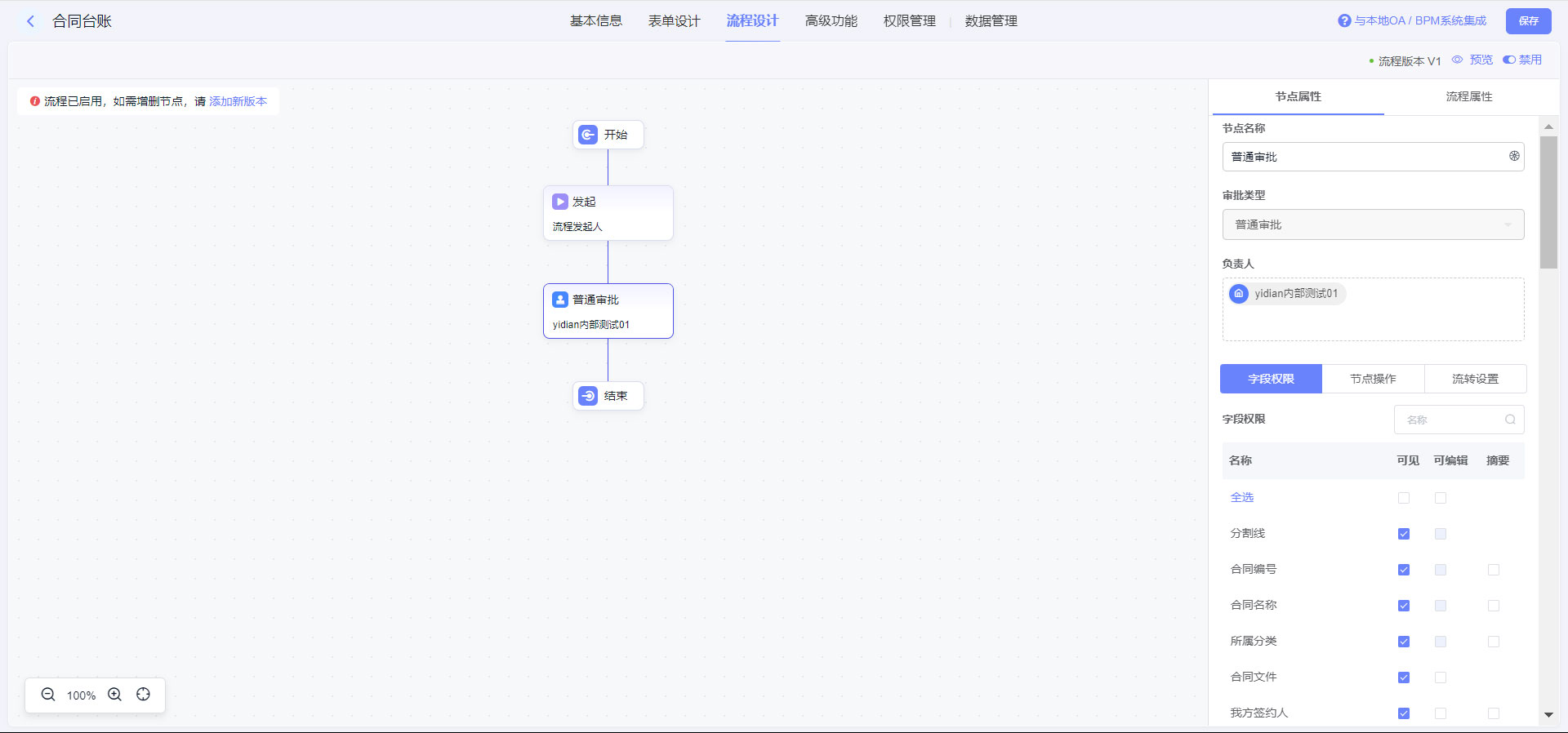The height and width of the screenshot is (733, 1568).
Task: Open the 表单设计 tab
Action: (x=674, y=21)
